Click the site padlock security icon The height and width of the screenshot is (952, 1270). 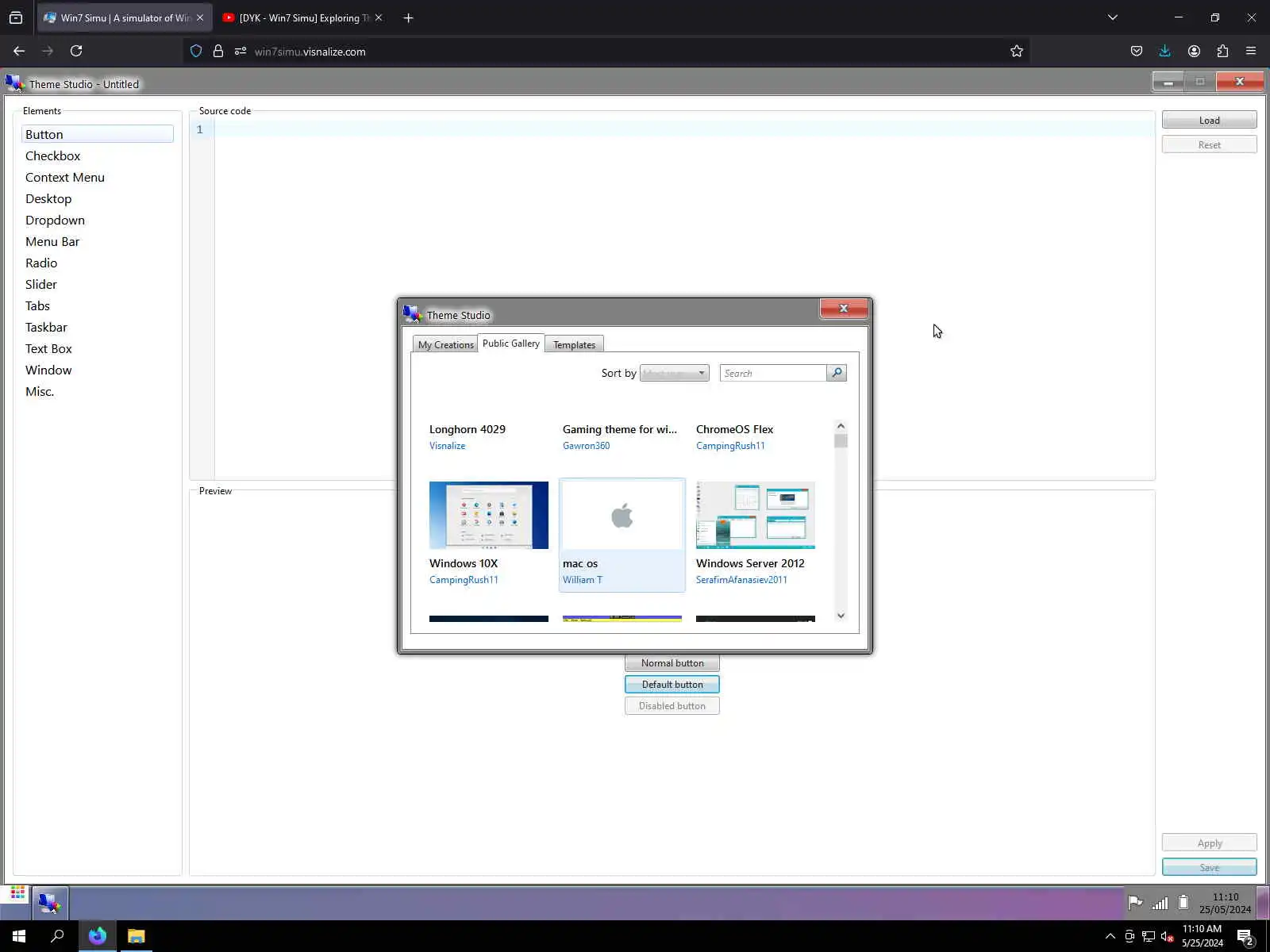tap(218, 51)
